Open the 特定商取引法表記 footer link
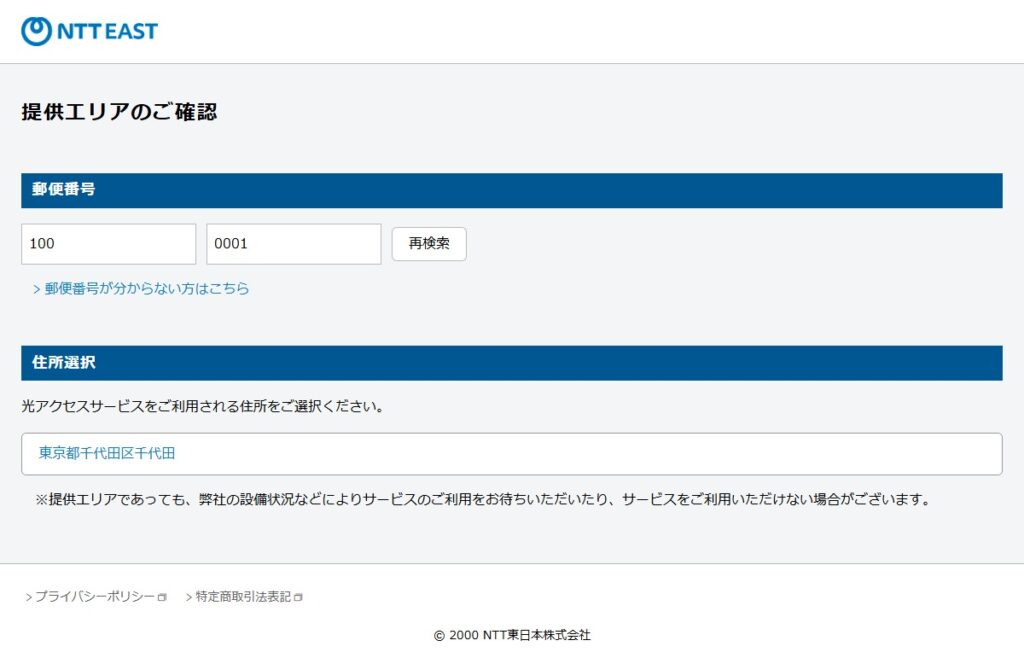Image resolution: width=1024 pixels, height=658 pixels. coord(244,597)
